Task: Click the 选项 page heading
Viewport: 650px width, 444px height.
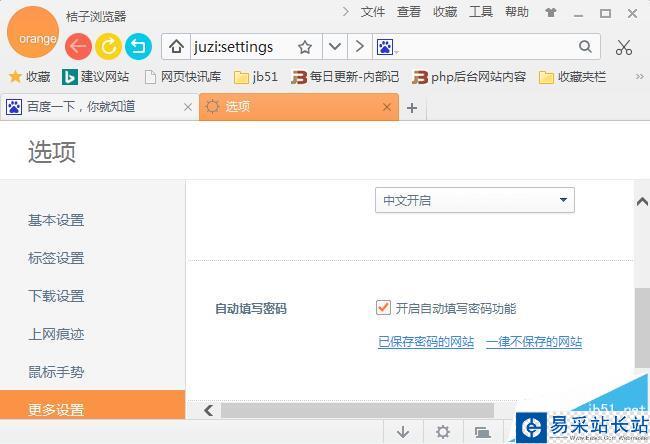Action: [52, 151]
